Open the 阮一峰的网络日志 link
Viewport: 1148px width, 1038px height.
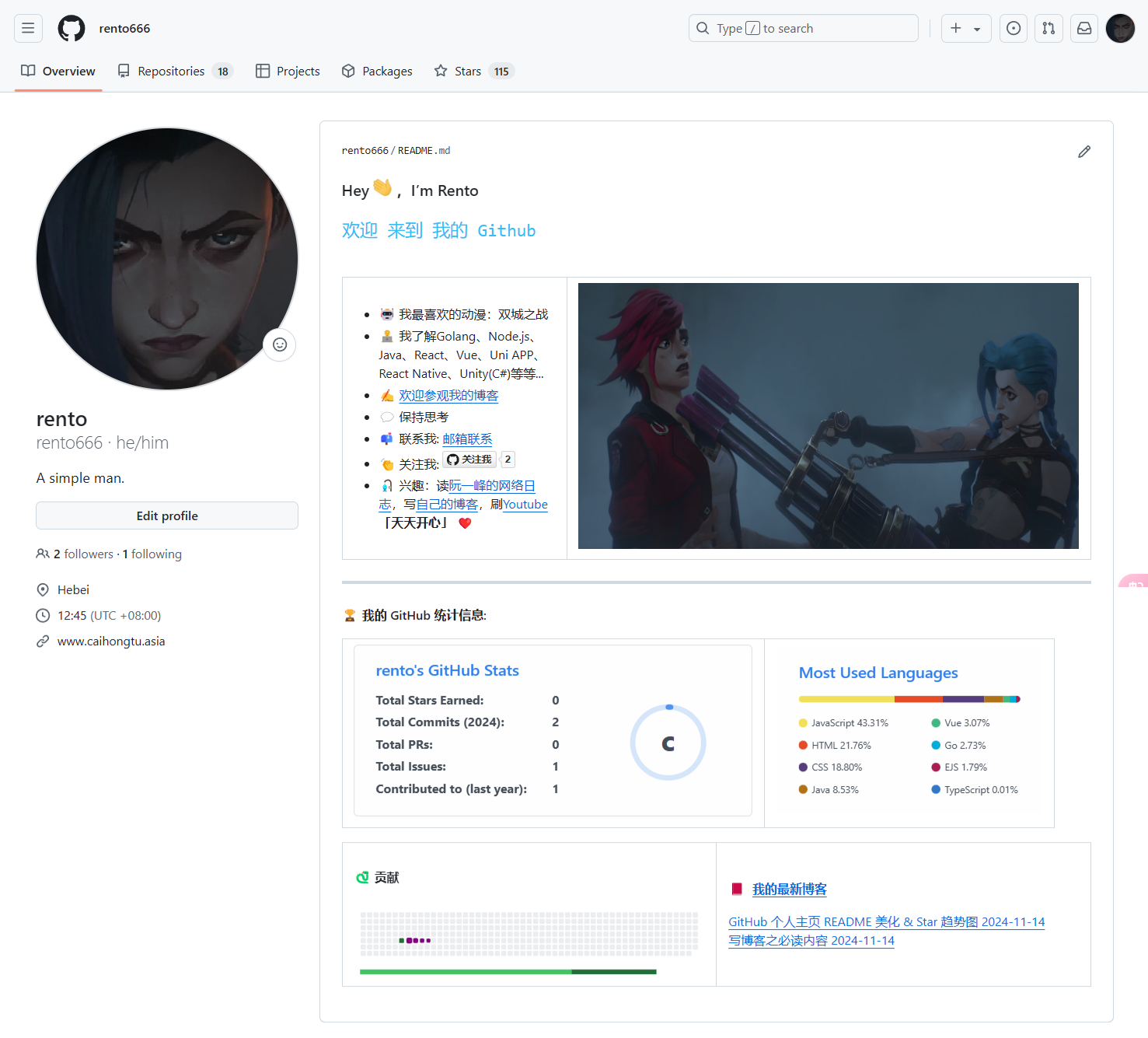(491, 486)
